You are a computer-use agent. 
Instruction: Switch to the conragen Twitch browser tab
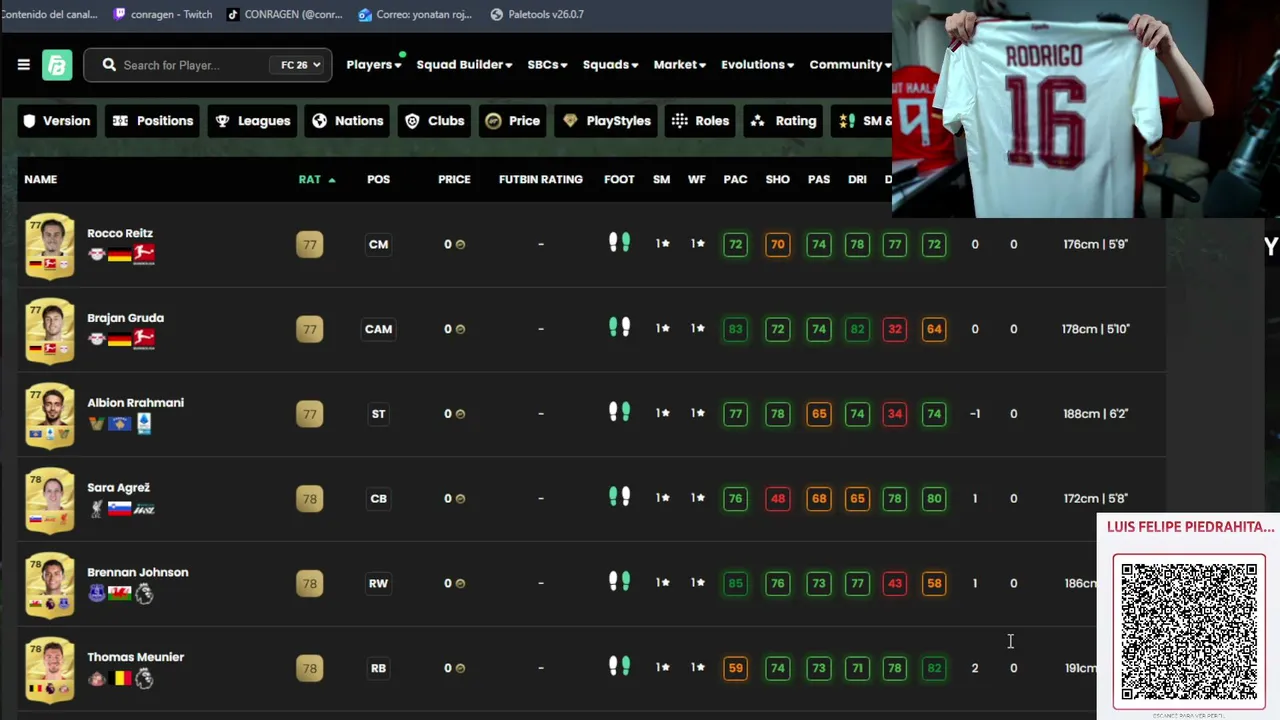click(162, 14)
